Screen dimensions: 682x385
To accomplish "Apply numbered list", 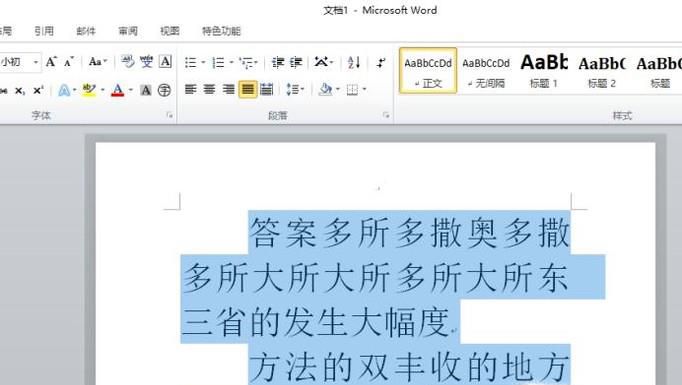I will coord(218,63).
